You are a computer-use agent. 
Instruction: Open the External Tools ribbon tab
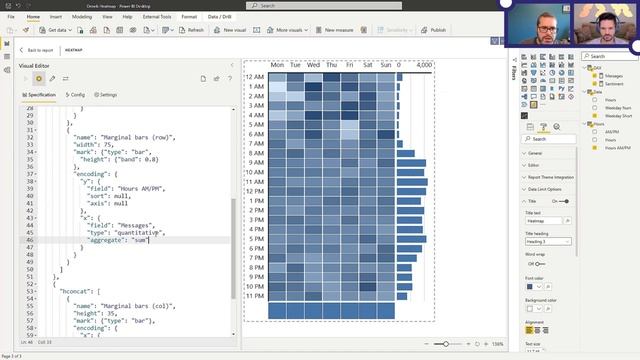pyautogui.click(x=157, y=17)
